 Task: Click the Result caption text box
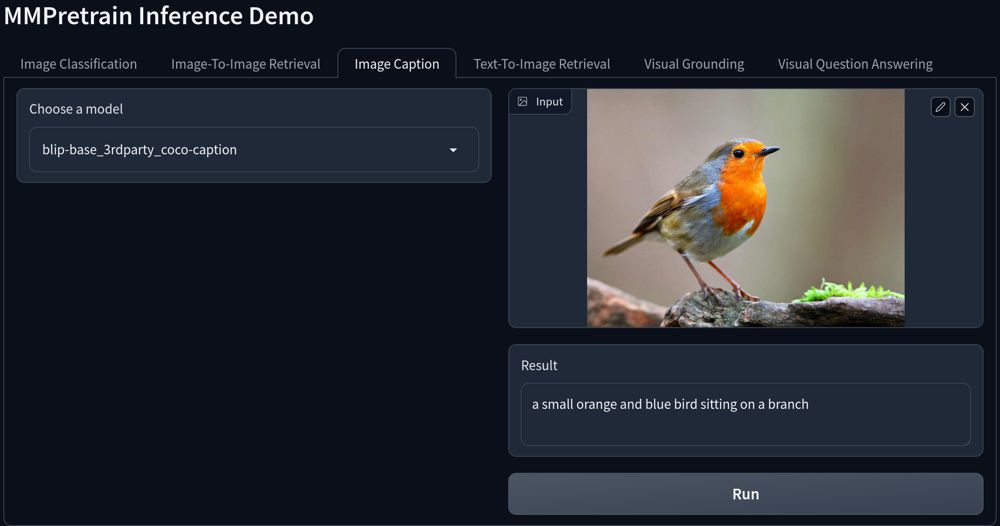746,414
